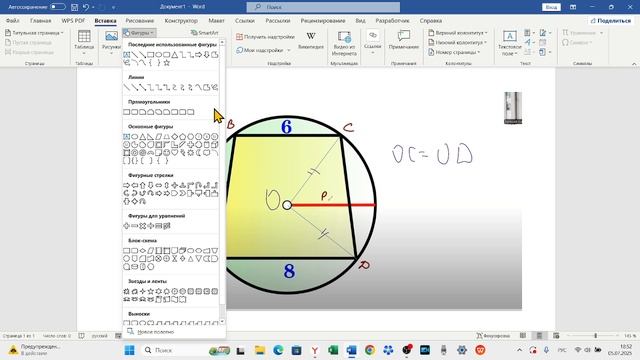Open File Explorer from taskbar
This screenshot has width=640, height=360.
pos(260,350)
